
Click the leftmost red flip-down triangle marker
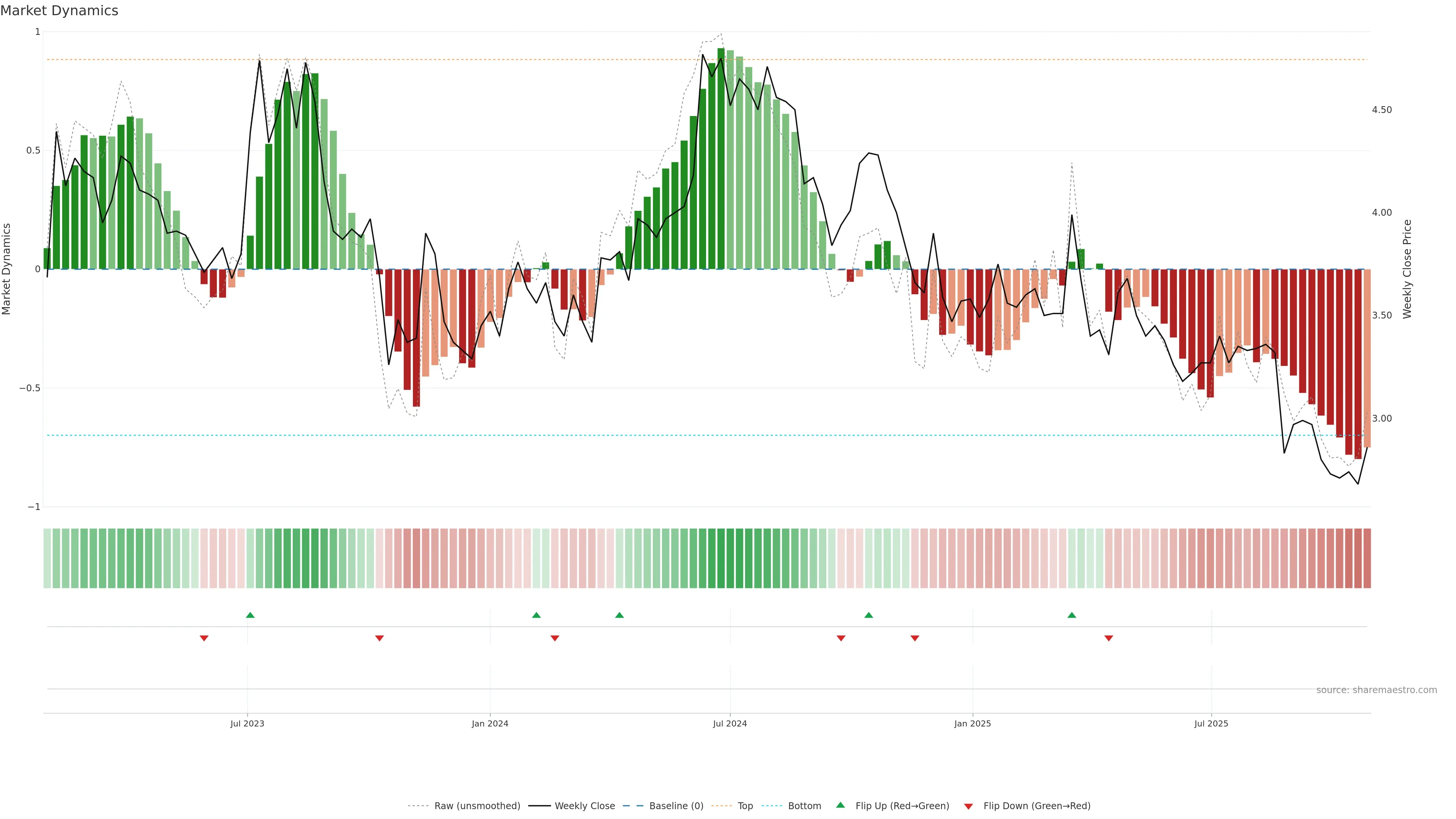click(x=204, y=638)
